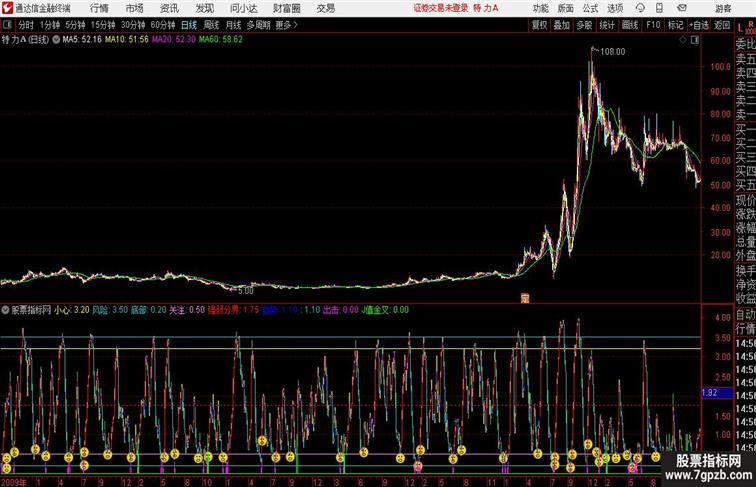
Task: Click the 标记 mark button
Action: 675,25
